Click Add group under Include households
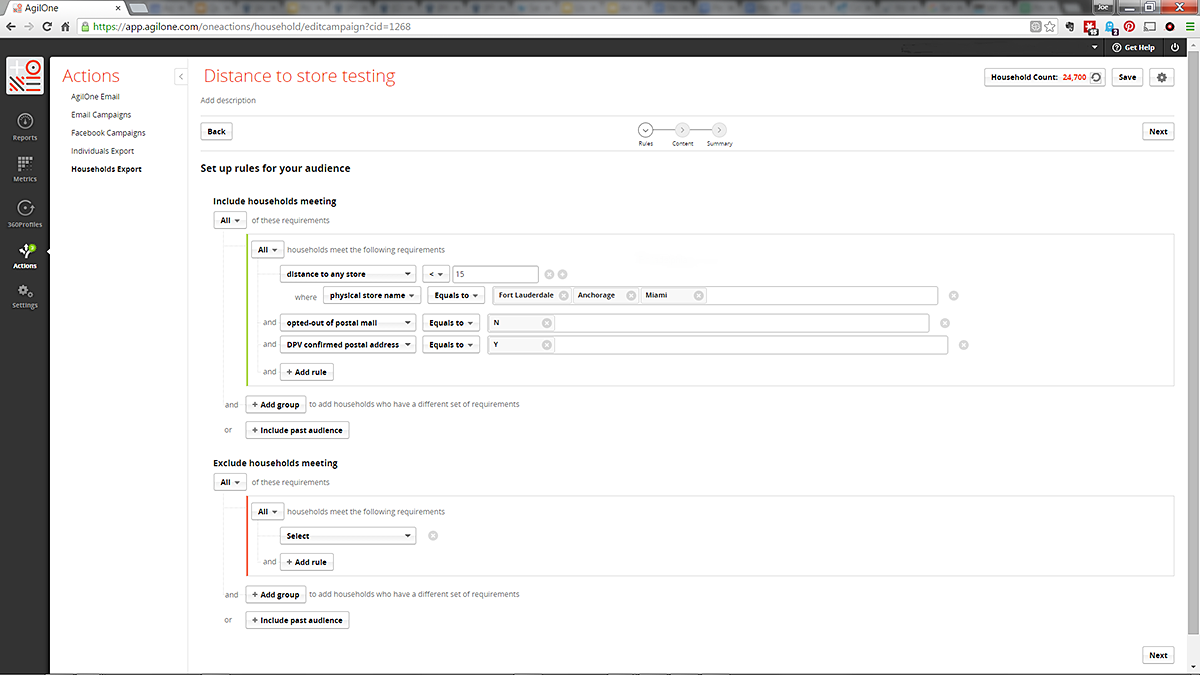This screenshot has height=675, width=1200. tap(275, 405)
